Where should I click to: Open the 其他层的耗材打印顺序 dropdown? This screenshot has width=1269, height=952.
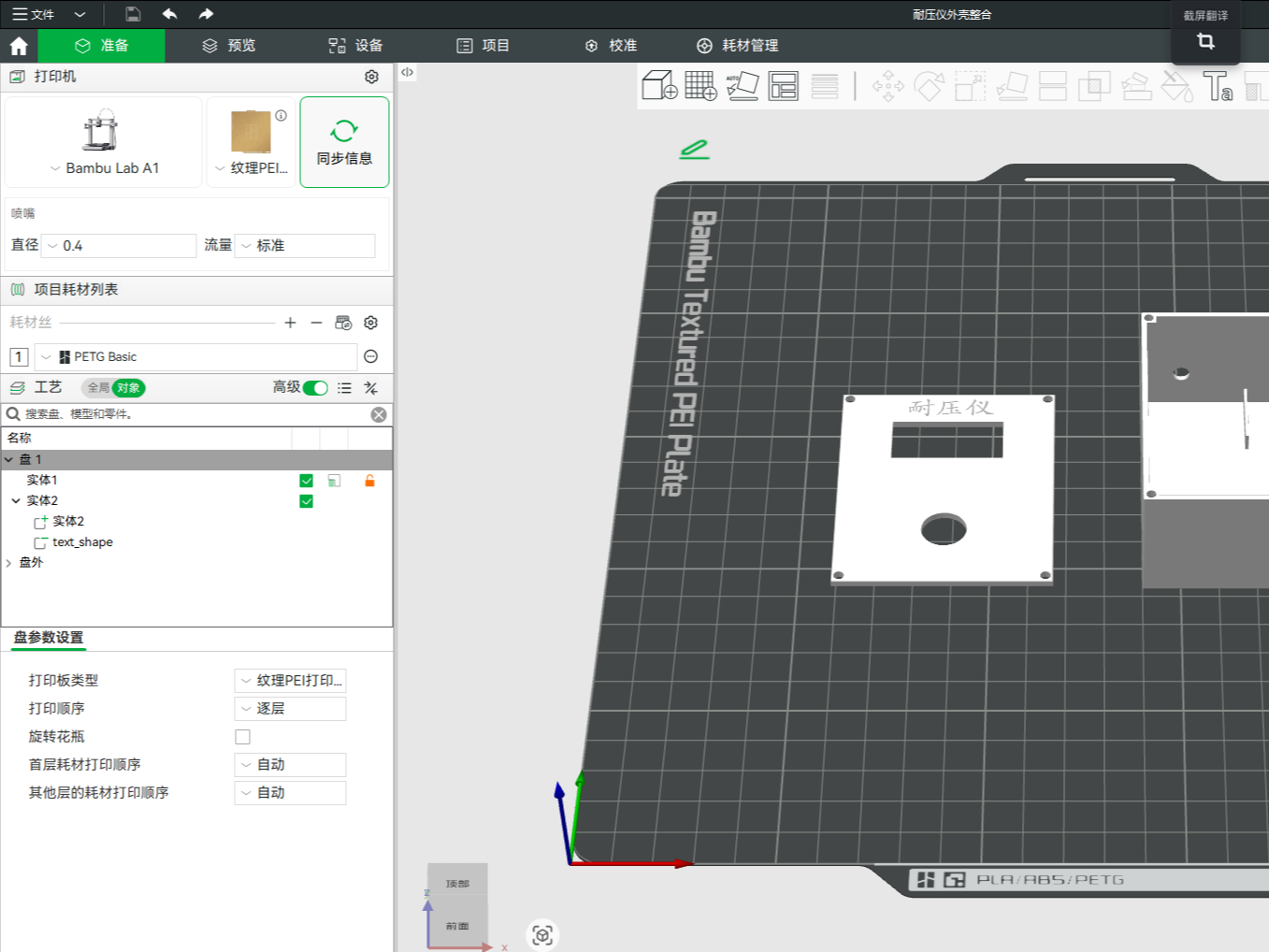pyautogui.click(x=290, y=793)
